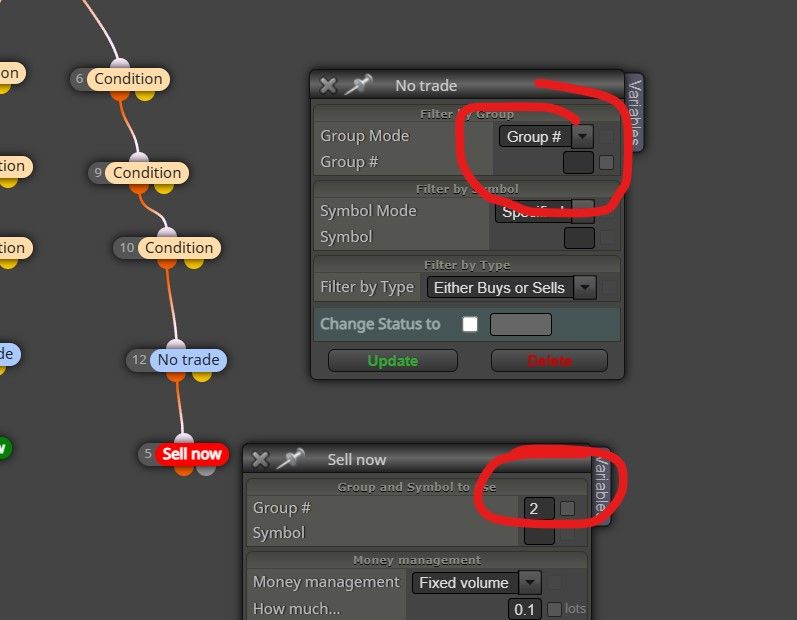Open the Group Mode dropdown showing Group #
This screenshot has height=620, width=797.
pos(546,136)
